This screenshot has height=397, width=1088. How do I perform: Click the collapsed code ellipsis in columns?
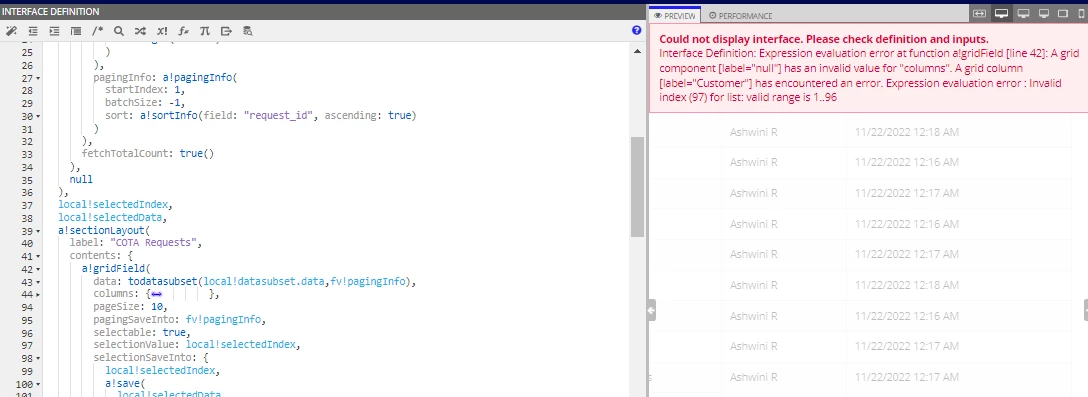[156, 294]
